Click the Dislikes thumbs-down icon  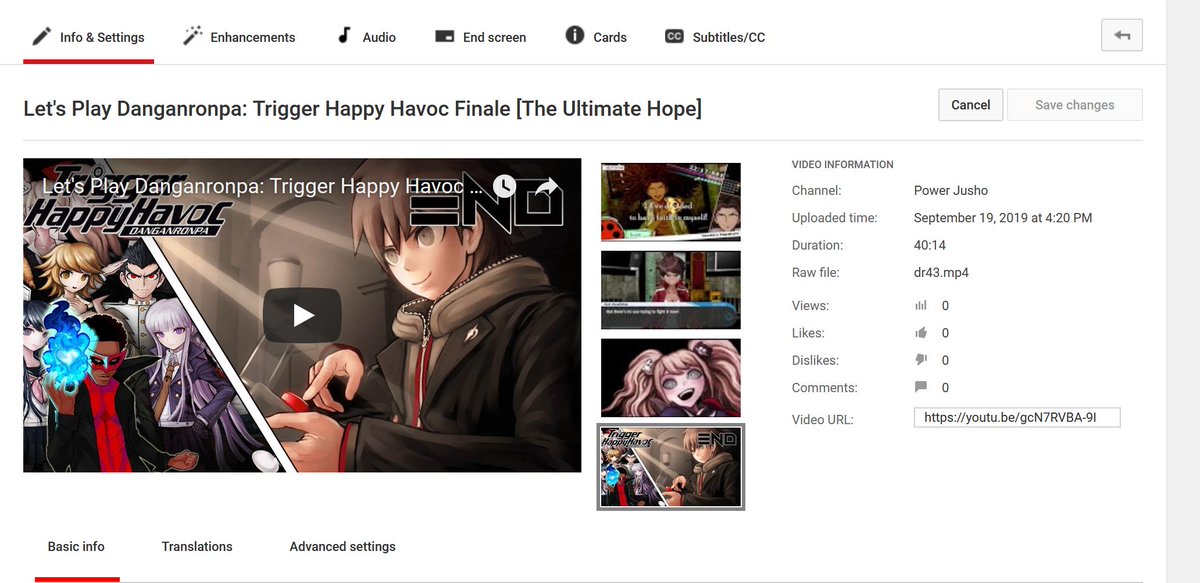click(x=920, y=360)
